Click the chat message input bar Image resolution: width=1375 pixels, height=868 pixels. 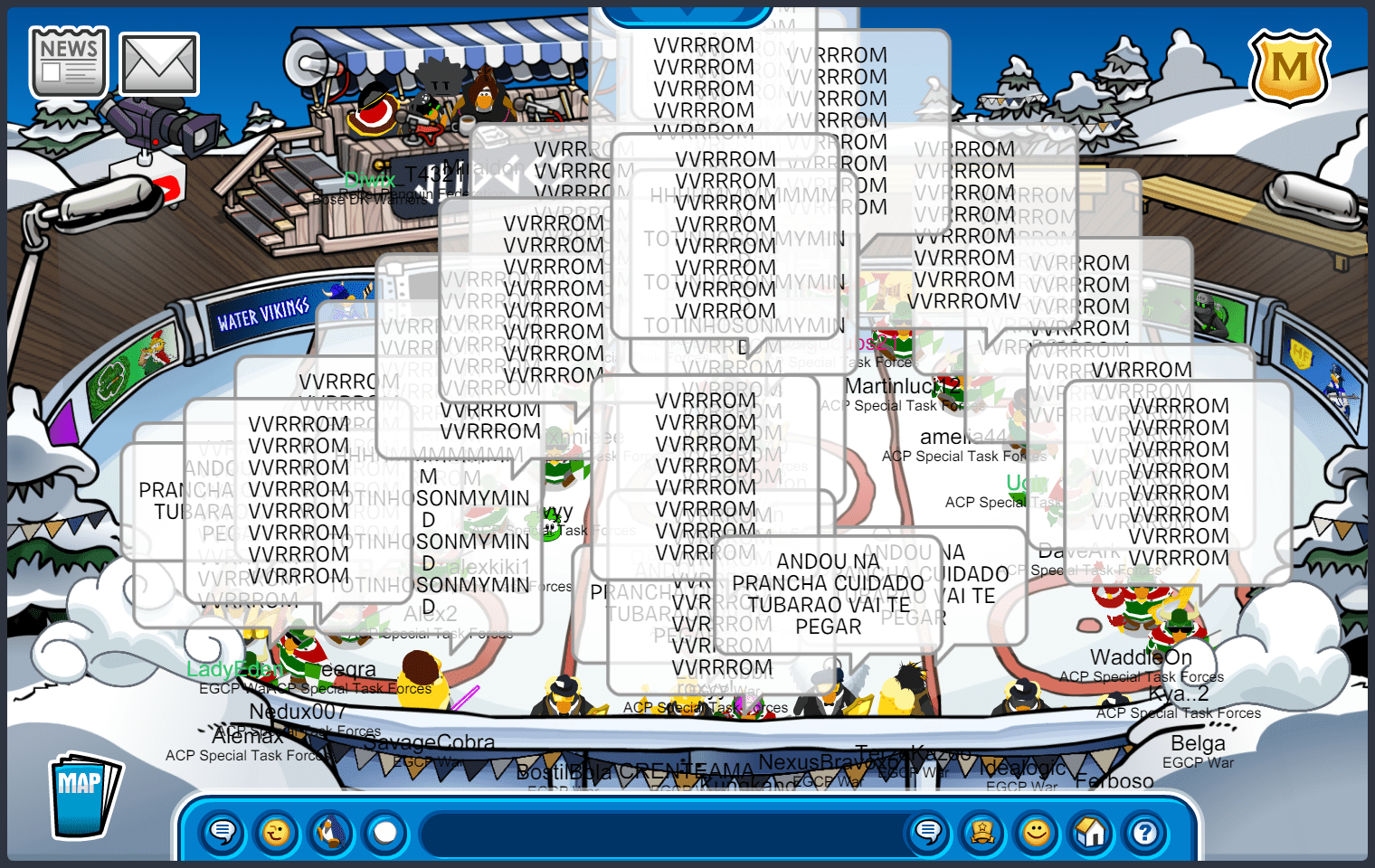coord(665,833)
